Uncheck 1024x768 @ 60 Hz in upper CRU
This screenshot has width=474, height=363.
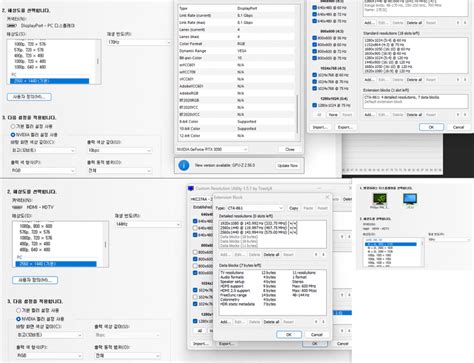(315, 75)
